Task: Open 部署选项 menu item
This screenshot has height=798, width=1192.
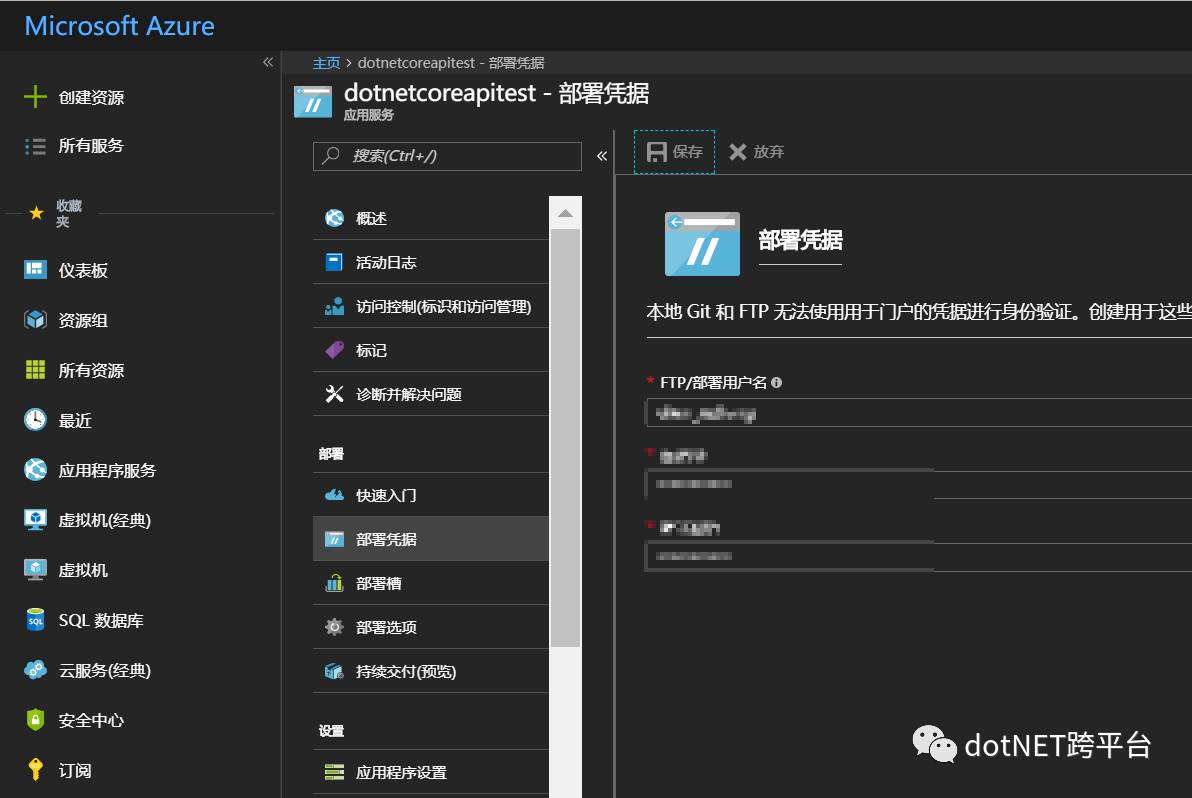Action: tap(430, 627)
